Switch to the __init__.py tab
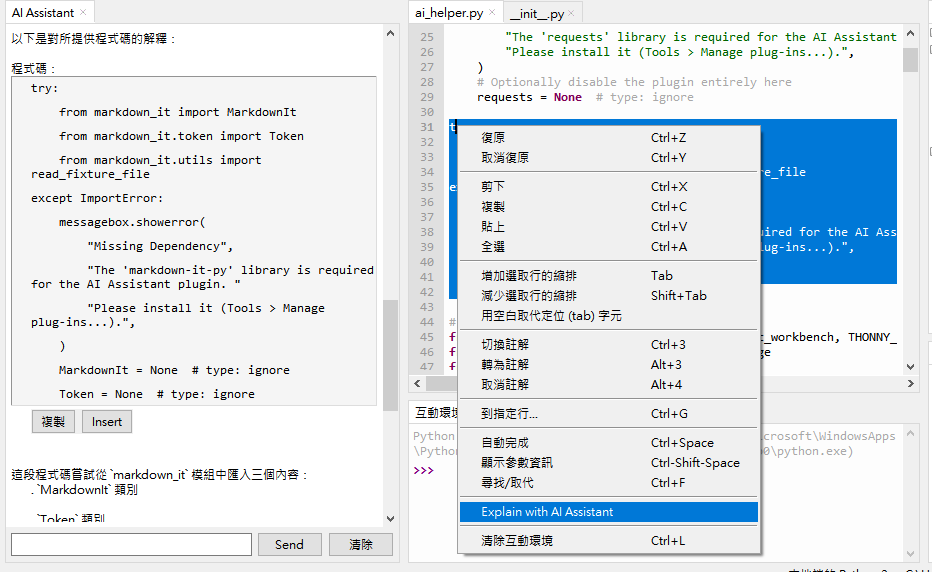The width and height of the screenshot is (932, 572). (536, 14)
